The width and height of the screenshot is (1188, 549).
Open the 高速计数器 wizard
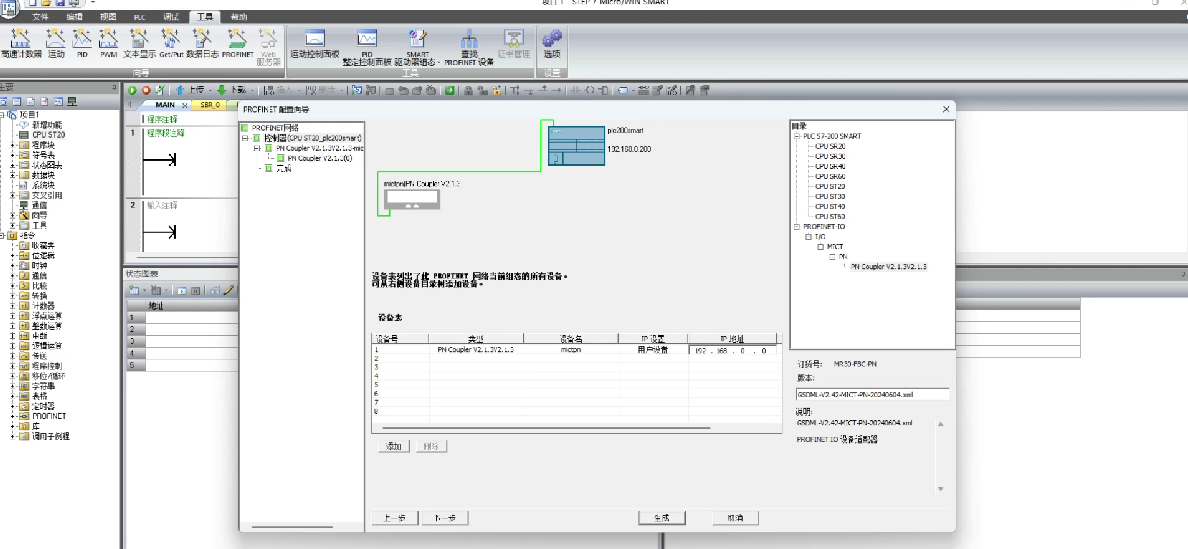point(20,43)
